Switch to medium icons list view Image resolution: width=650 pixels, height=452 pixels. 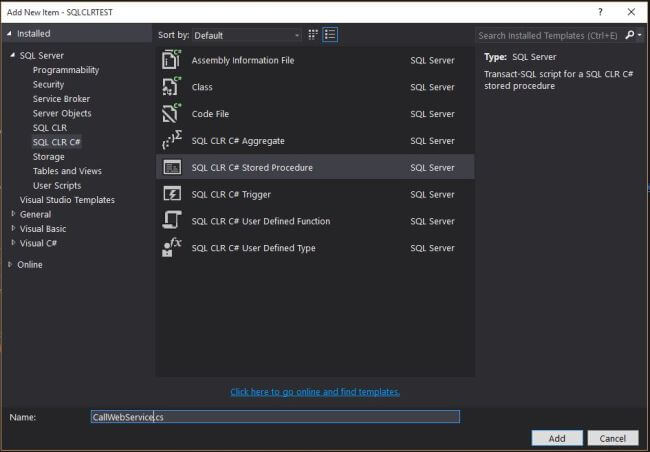pyautogui.click(x=330, y=35)
